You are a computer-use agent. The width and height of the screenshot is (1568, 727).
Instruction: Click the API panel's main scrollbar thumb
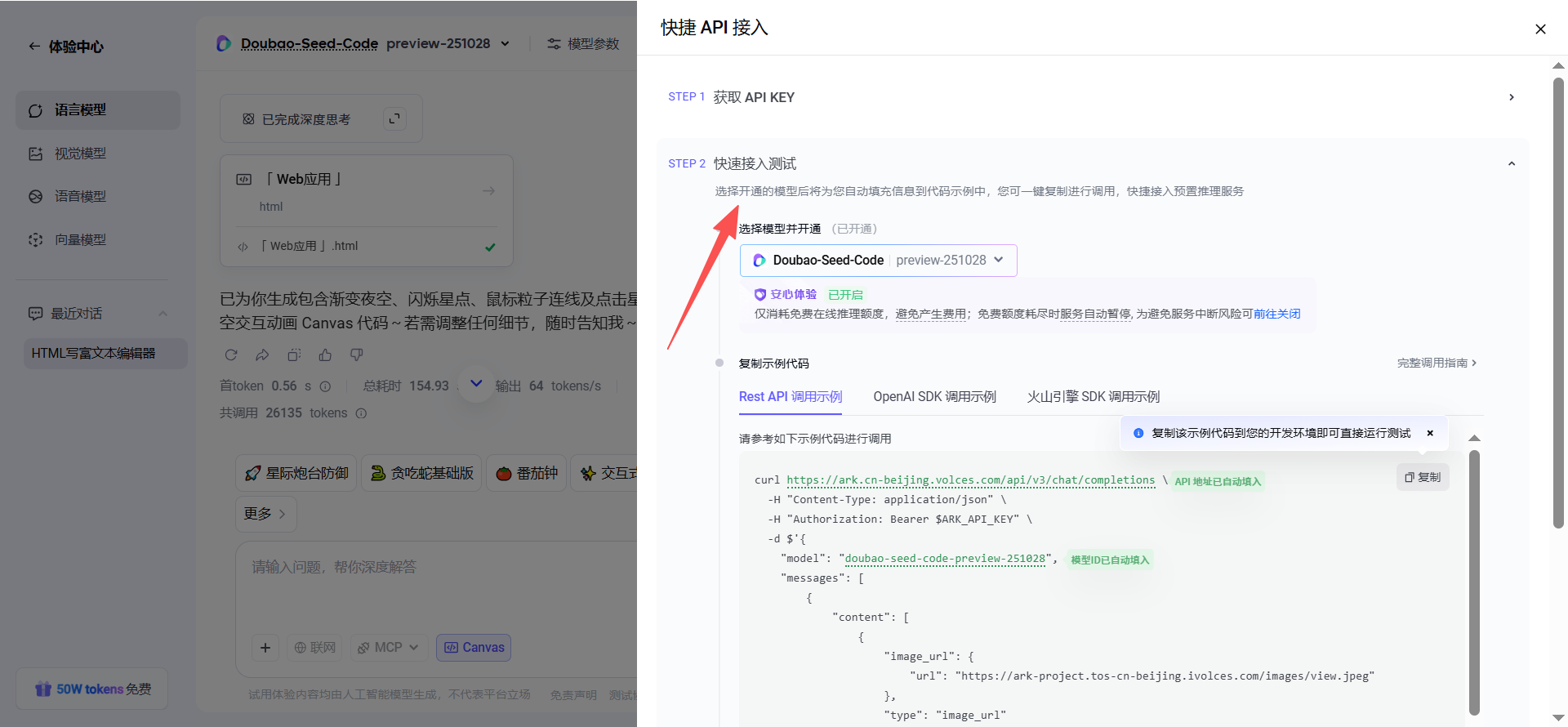pos(1558,302)
